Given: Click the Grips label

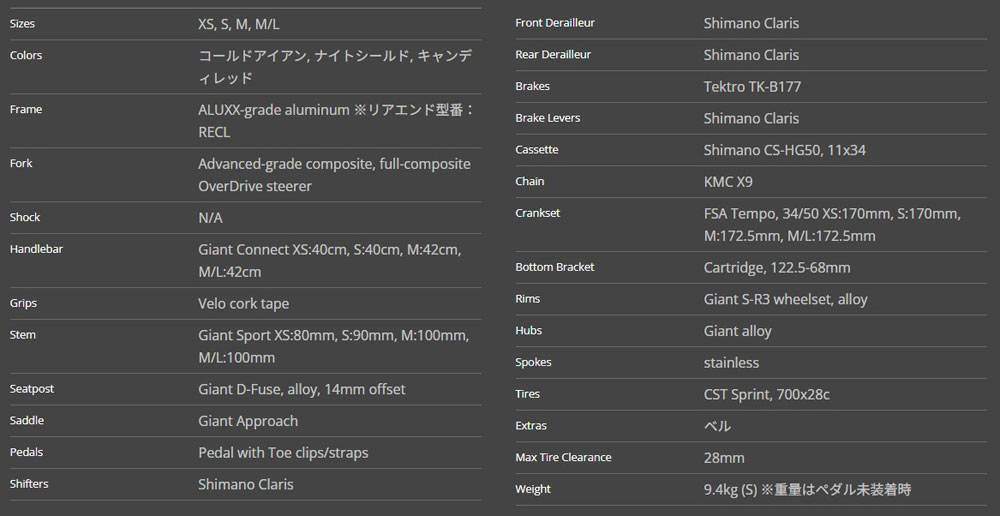Looking at the screenshot, I should 23,303.
